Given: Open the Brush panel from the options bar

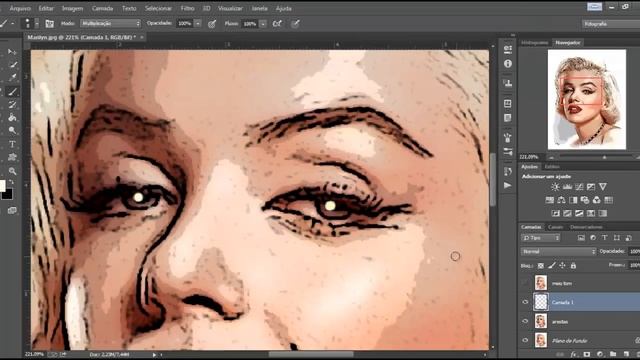Looking at the screenshot, I should click(49, 24).
